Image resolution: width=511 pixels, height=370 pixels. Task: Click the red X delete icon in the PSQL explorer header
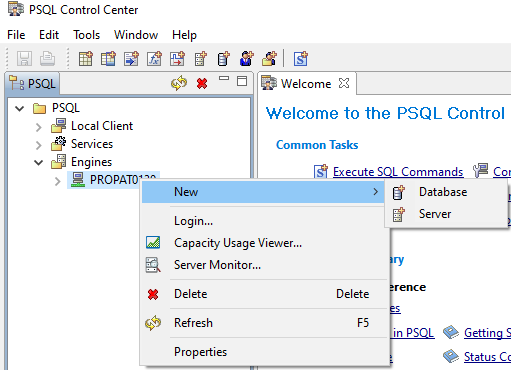click(x=202, y=83)
